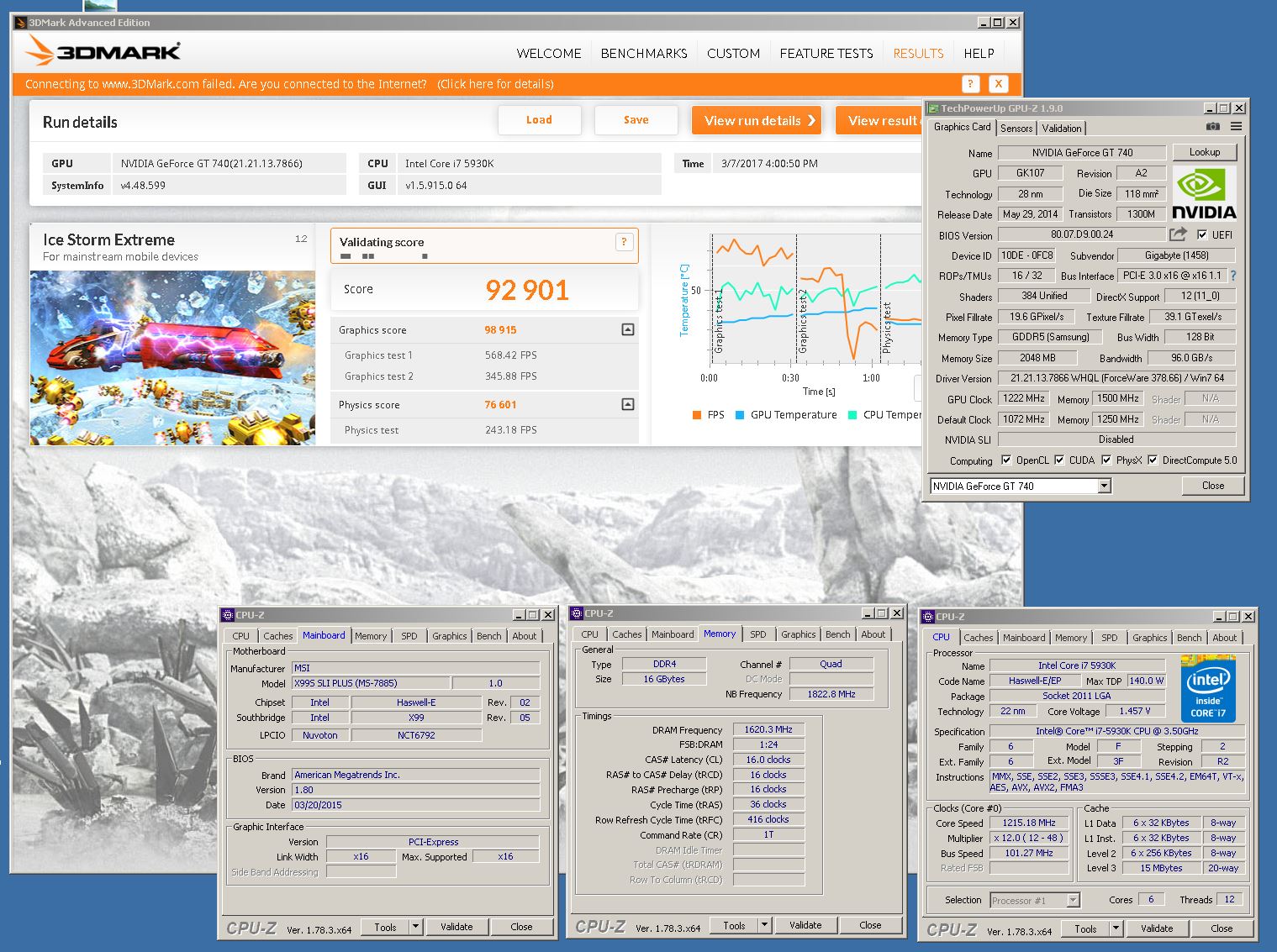Toggle the UEFI checkbox in GPU-Z
1277x952 pixels.
(x=1202, y=235)
